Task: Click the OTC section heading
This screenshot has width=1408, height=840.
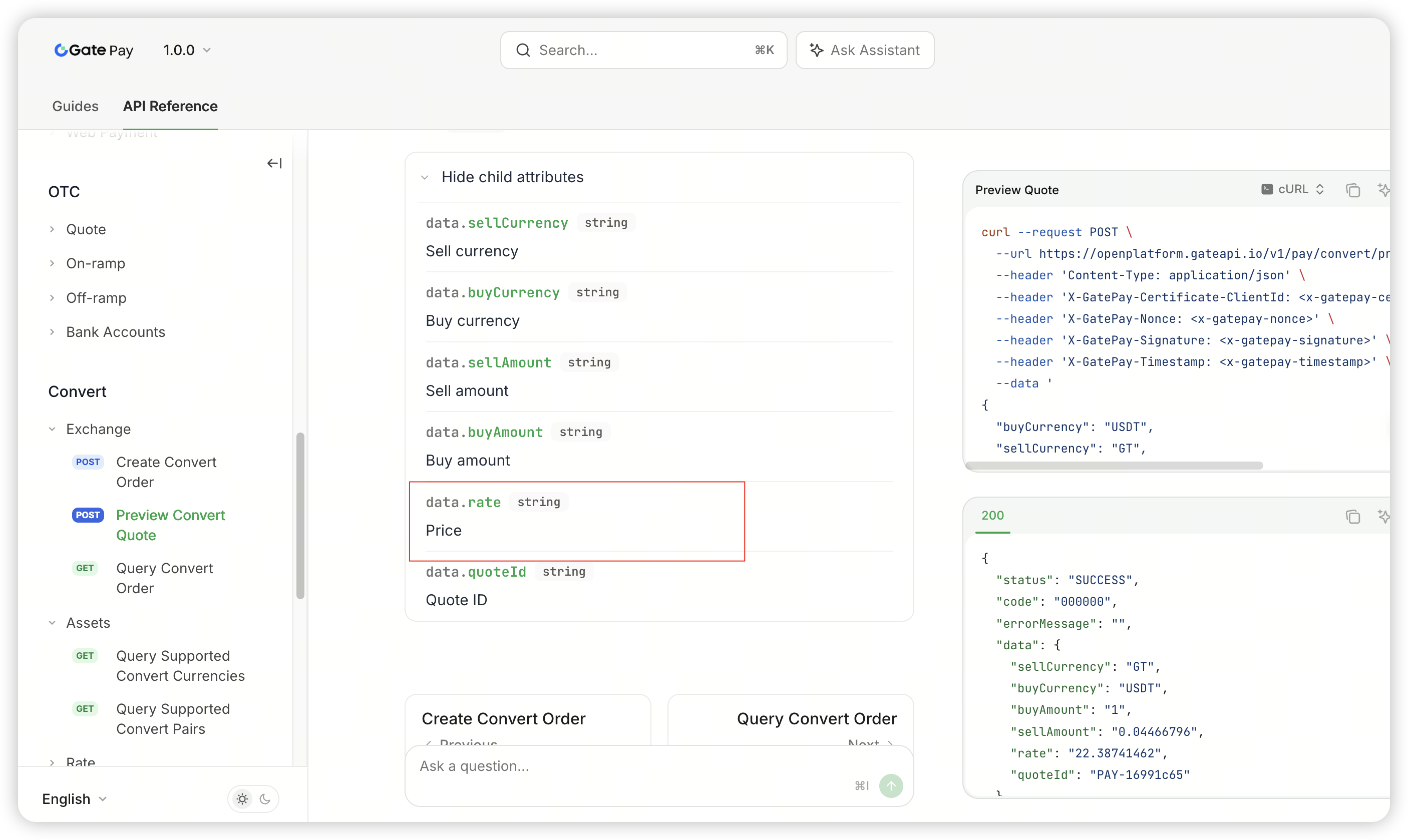Action: click(64, 192)
